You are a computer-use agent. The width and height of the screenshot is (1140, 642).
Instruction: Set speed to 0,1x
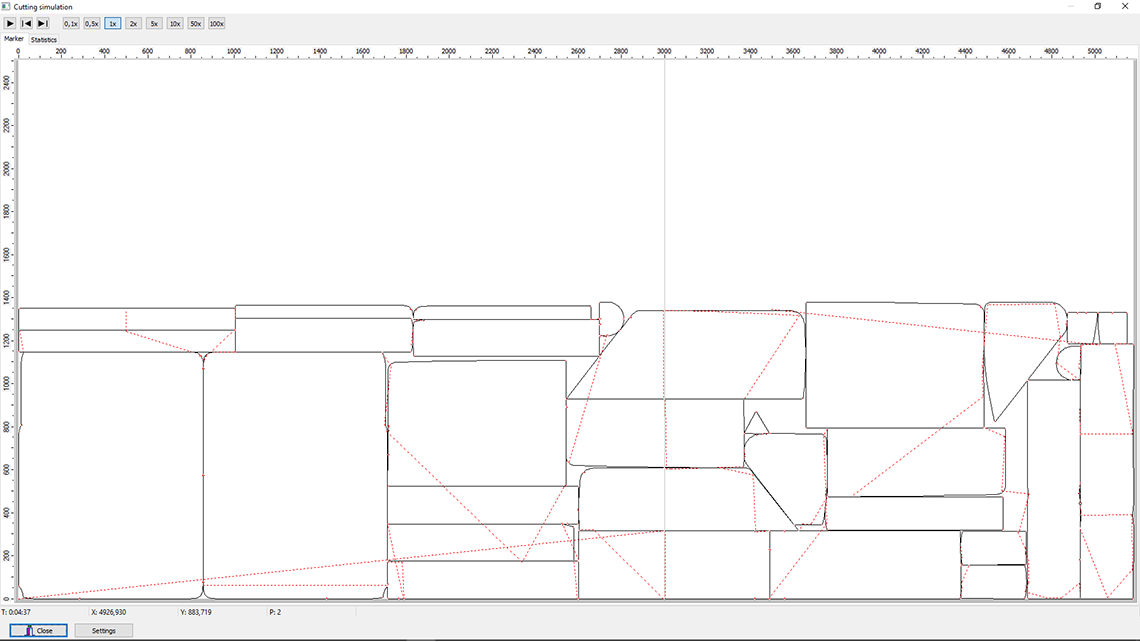(71, 23)
